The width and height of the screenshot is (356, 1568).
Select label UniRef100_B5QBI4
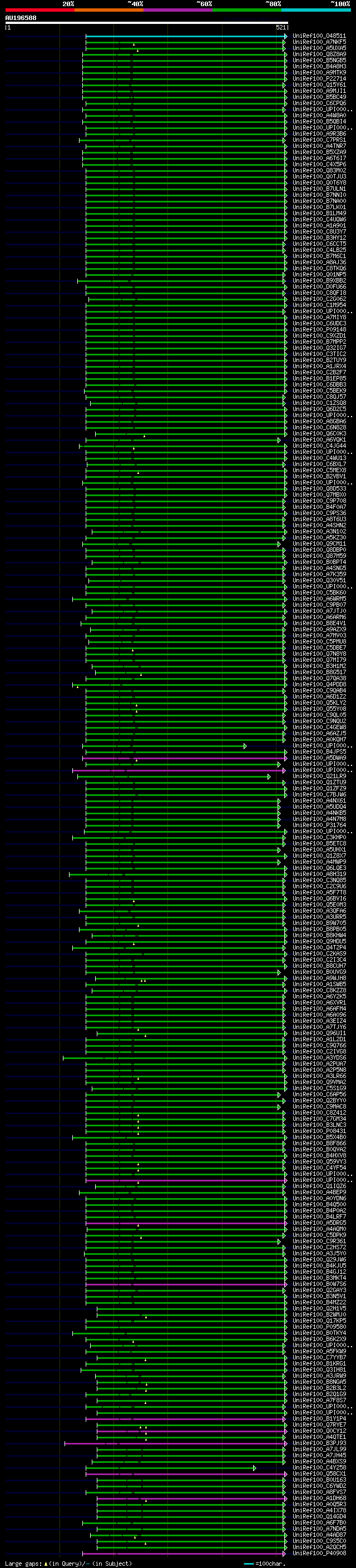click(319, 121)
